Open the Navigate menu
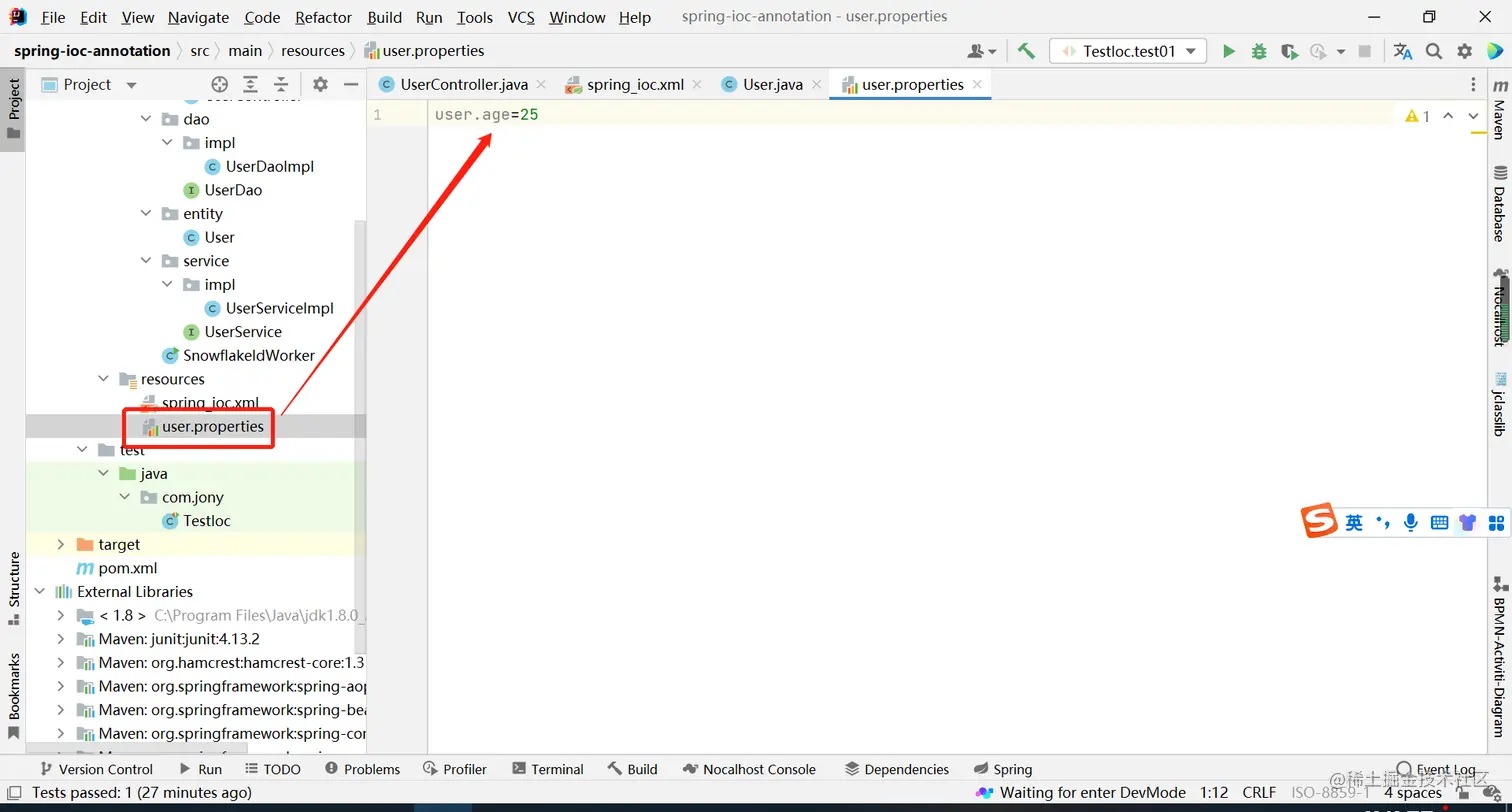The height and width of the screenshot is (812, 1512). (198, 17)
